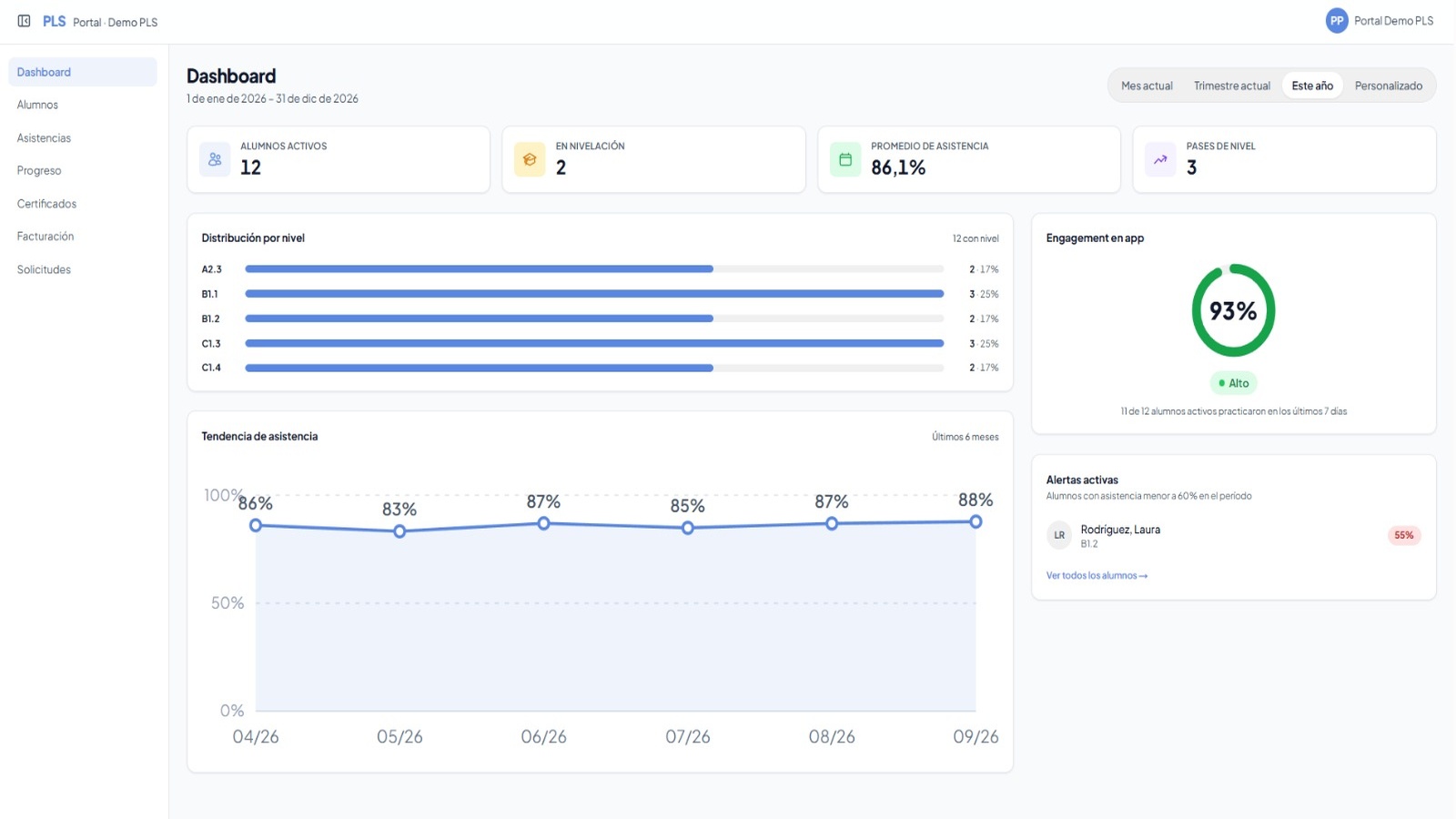This screenshot has height=819, width=1456.
Task: Open Dashboard in the sidebar
Action: click(83, 72)
